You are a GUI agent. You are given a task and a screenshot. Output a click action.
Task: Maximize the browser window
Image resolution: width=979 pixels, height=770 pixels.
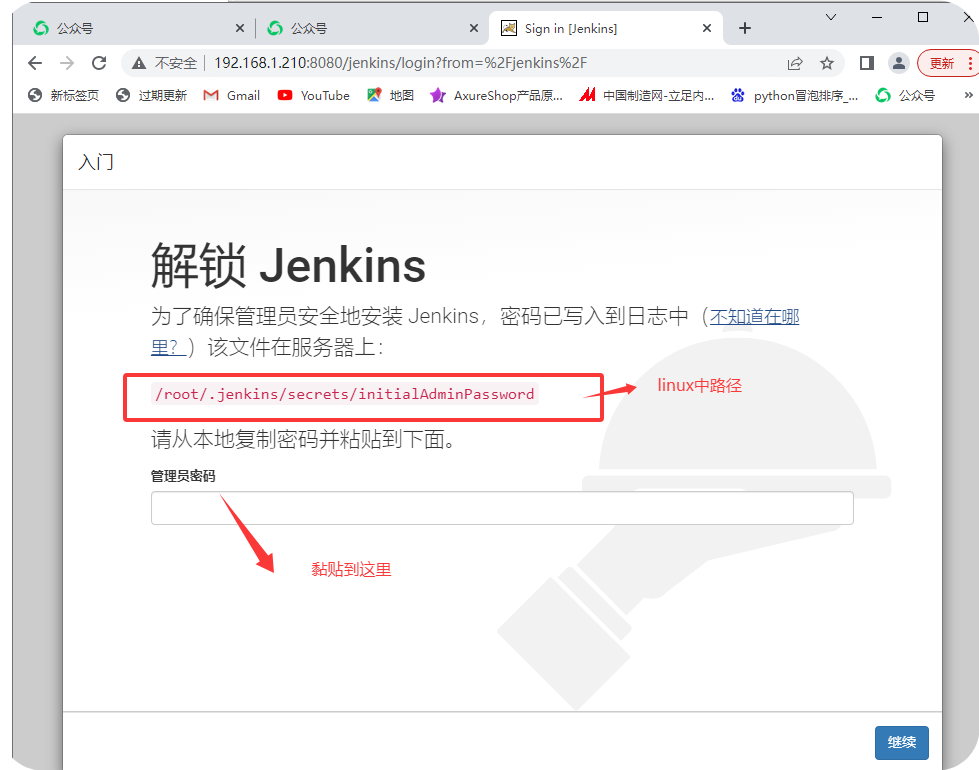(x=923, y=17)
